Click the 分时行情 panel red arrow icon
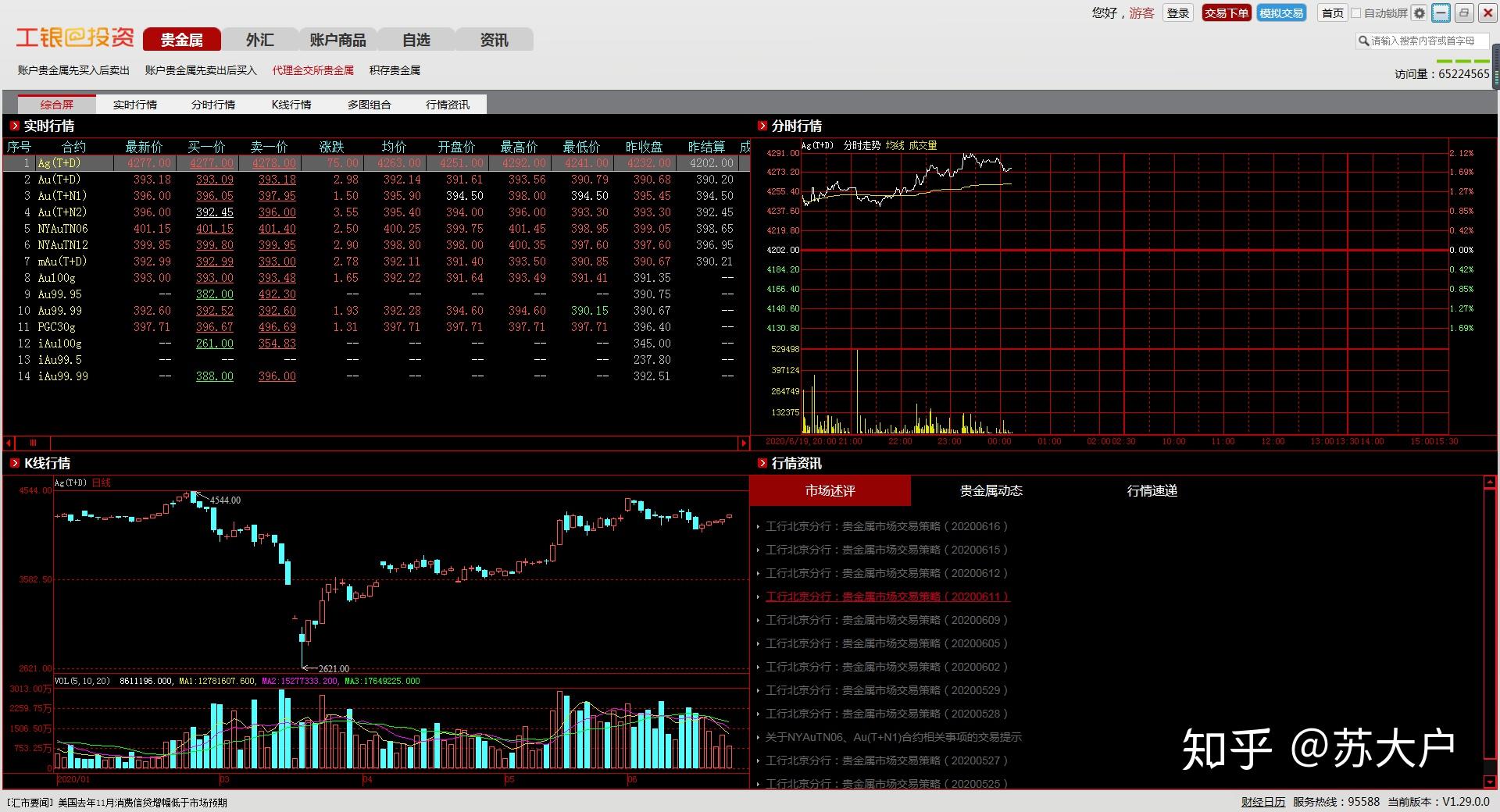Screen dimensions: 1500x812 [762, 126]
